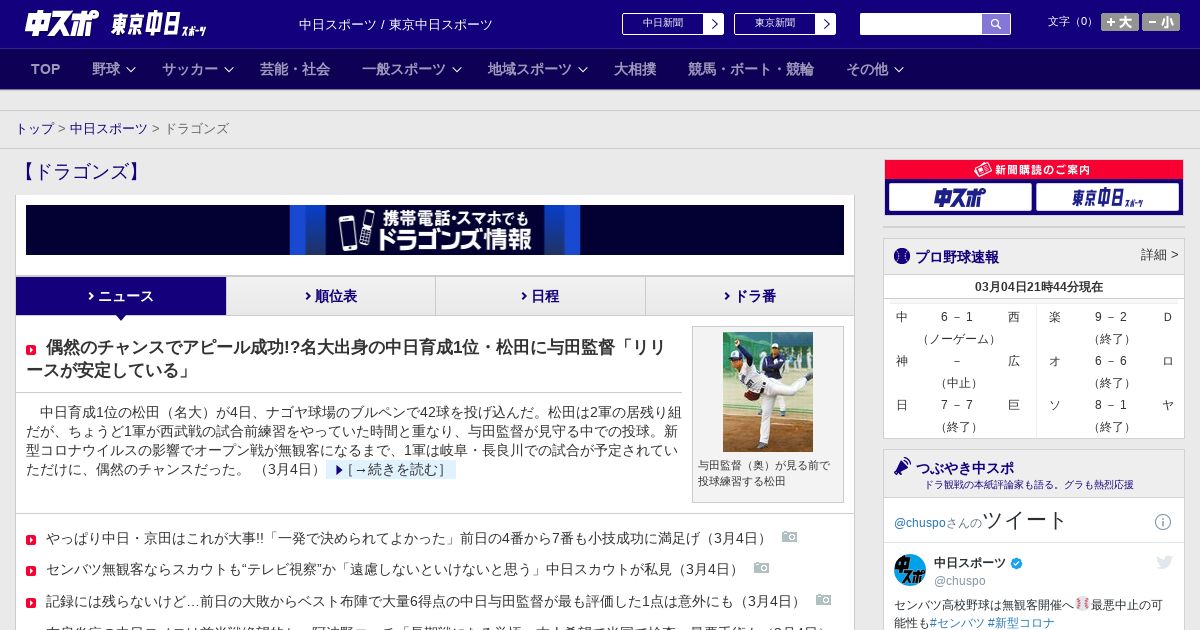The image size is (1200, 630).
Task: Click the baseball icon beside プロ野球速報
Action: coord(902,256)
